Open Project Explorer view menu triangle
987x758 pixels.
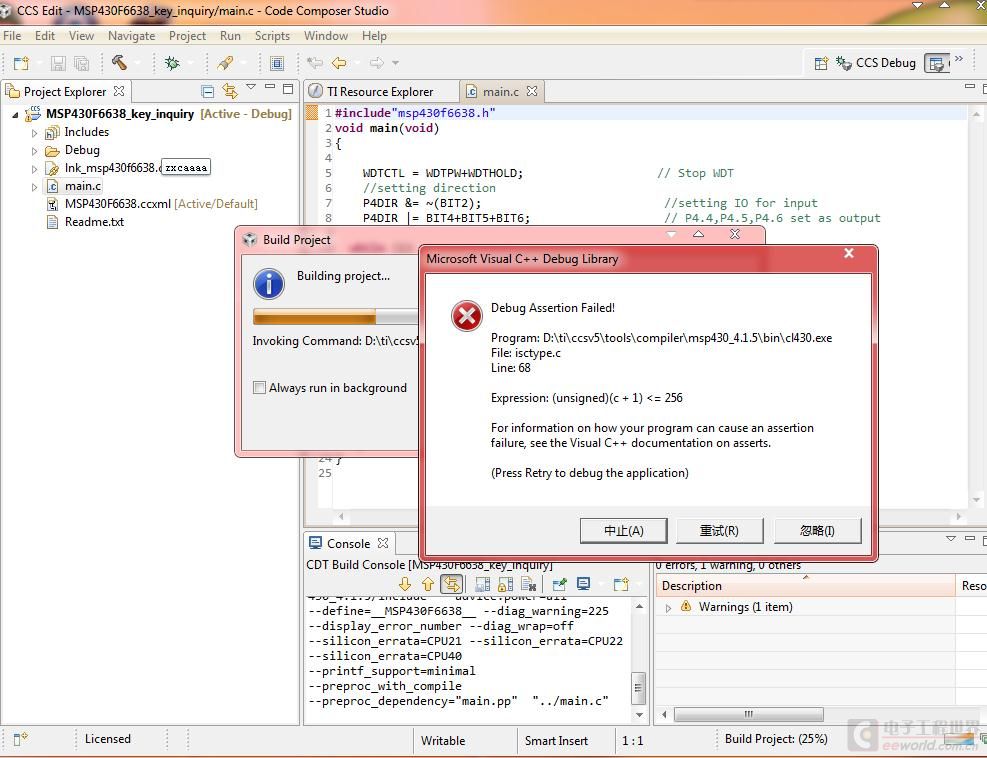click(x=251, y=87)
